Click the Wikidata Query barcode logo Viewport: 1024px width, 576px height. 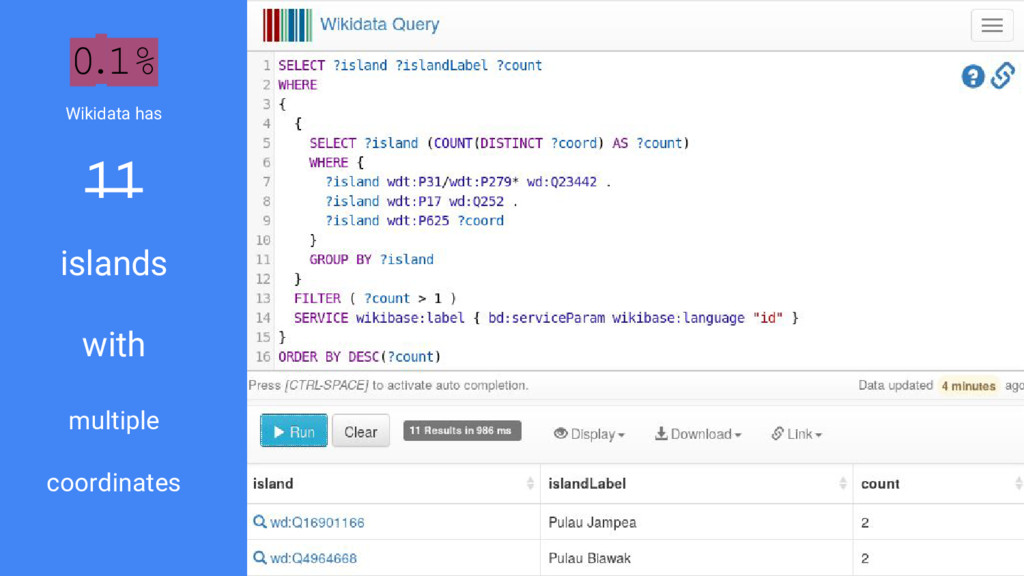287,25
